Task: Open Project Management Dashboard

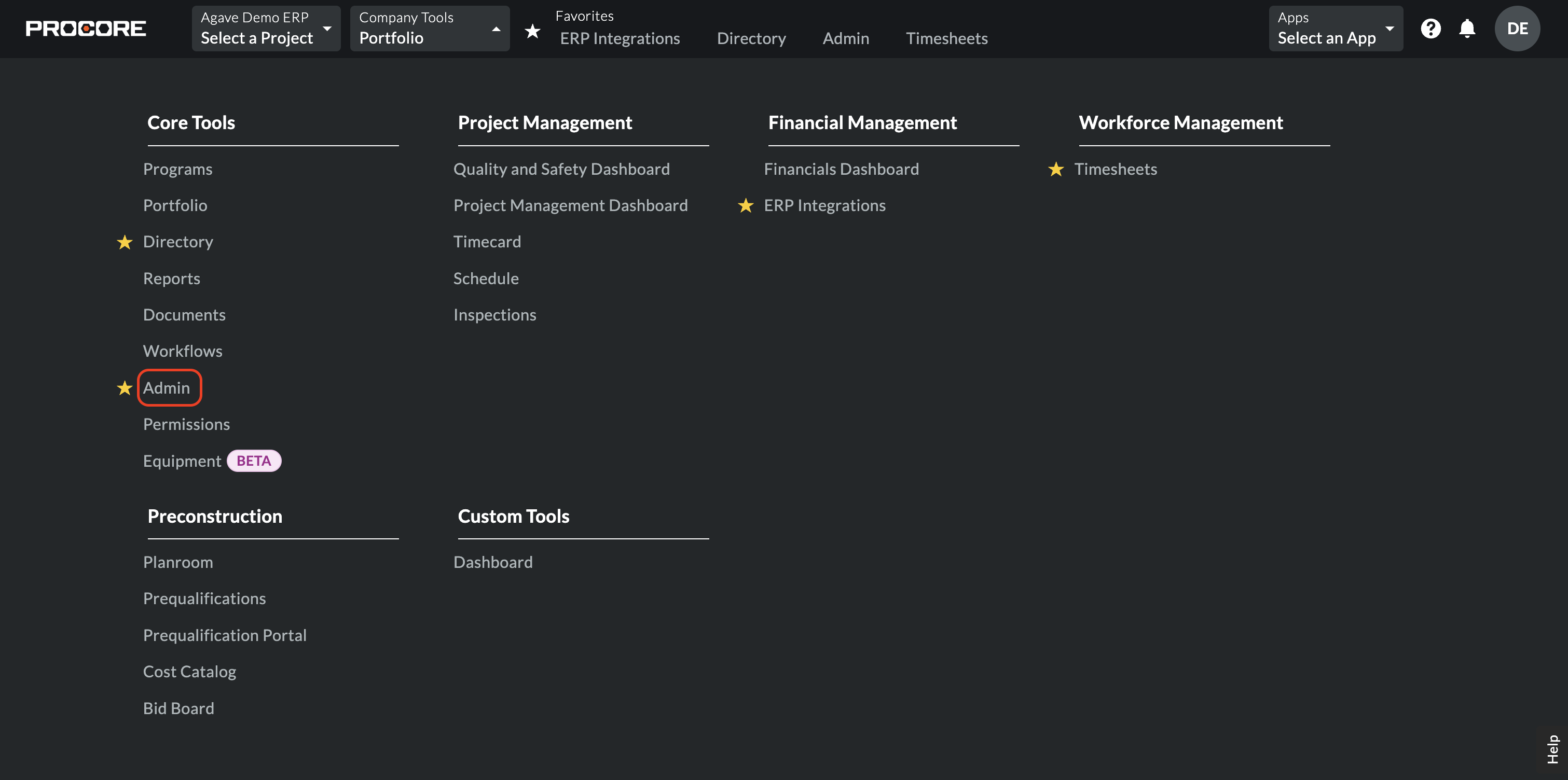Action: pos(570,206)
